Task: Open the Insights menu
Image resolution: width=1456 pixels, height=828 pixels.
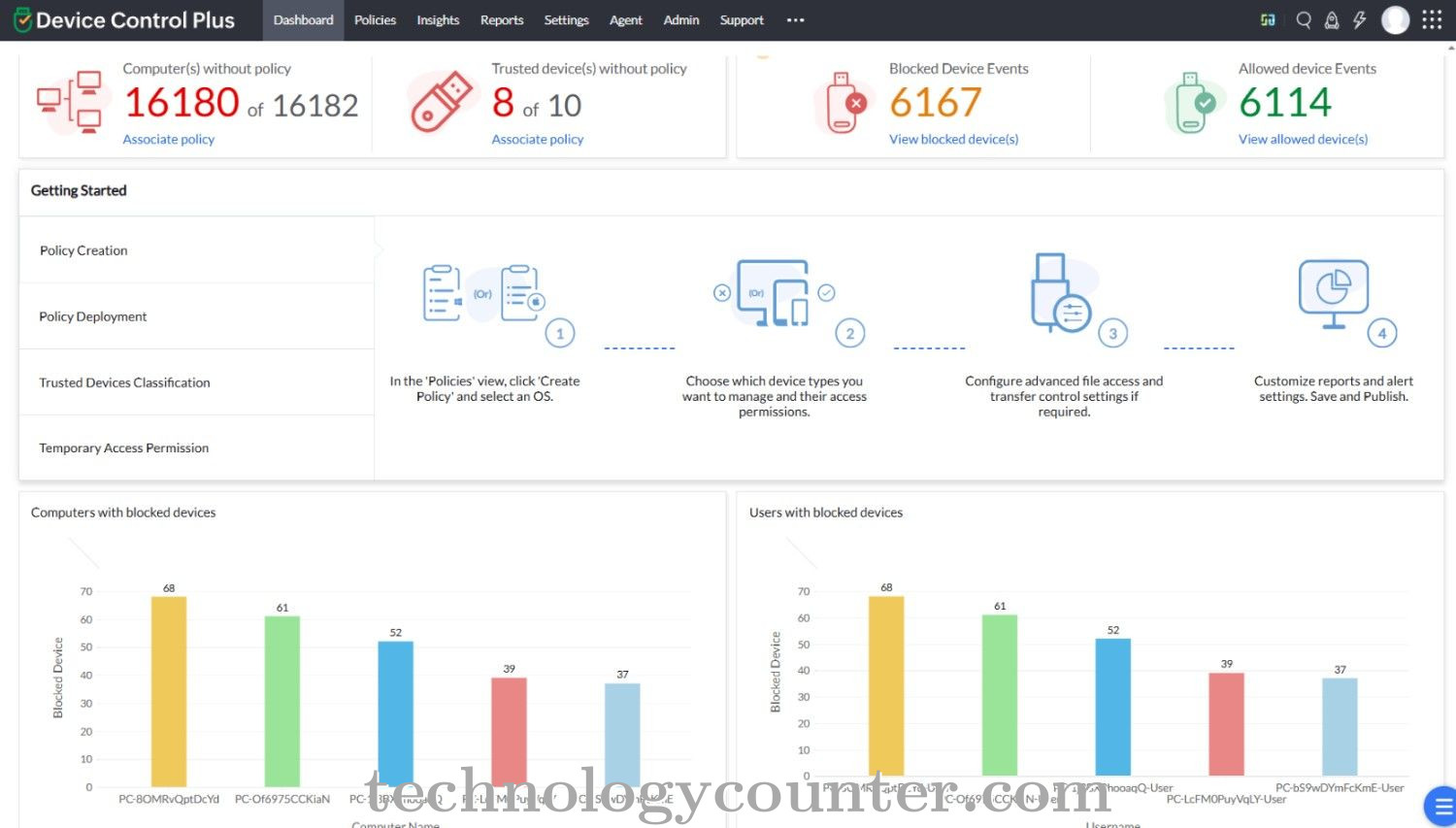Action: click(438, 20)
